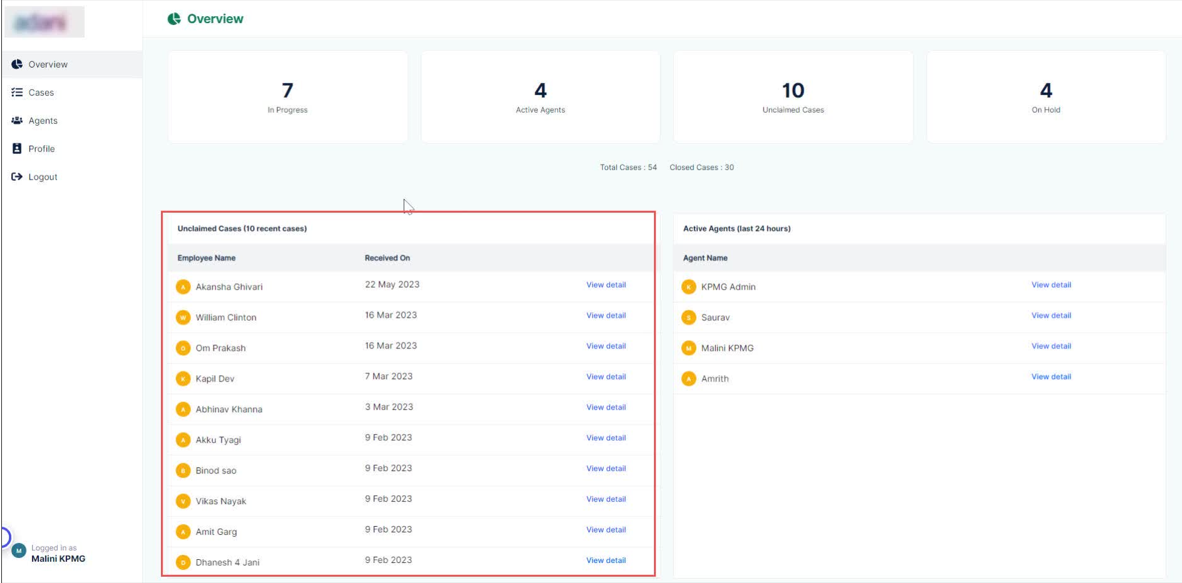Click the Cases list icon in sidebar
1182x583 pixels.
(x=17, y=93)
